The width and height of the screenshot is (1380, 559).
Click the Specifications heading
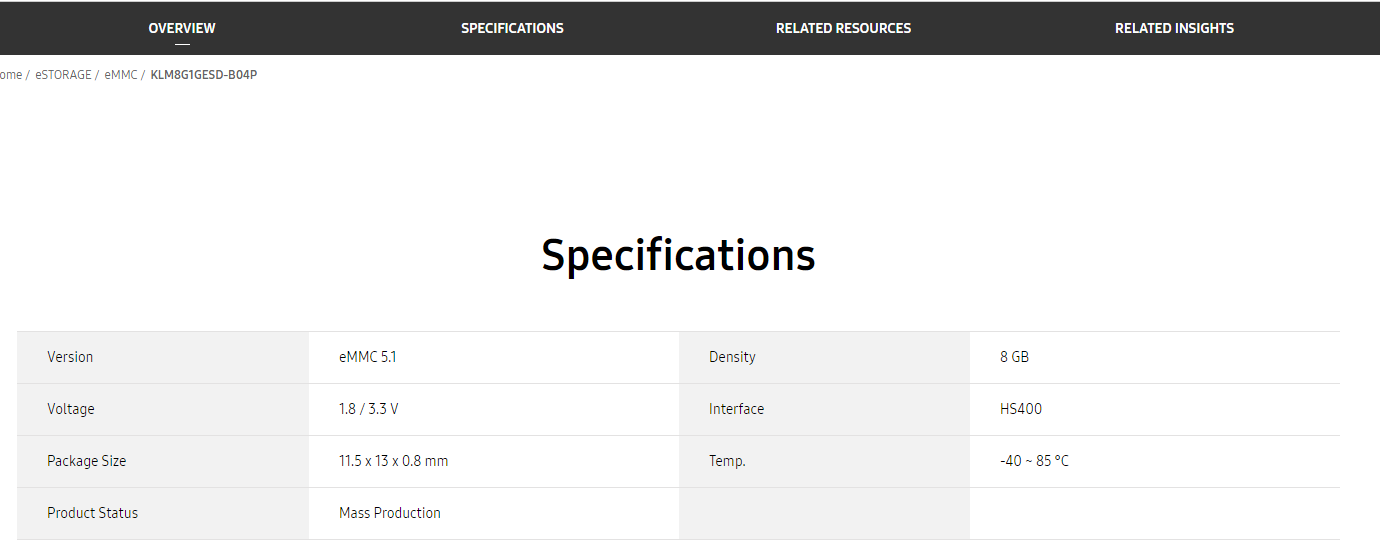coord(678,255)
